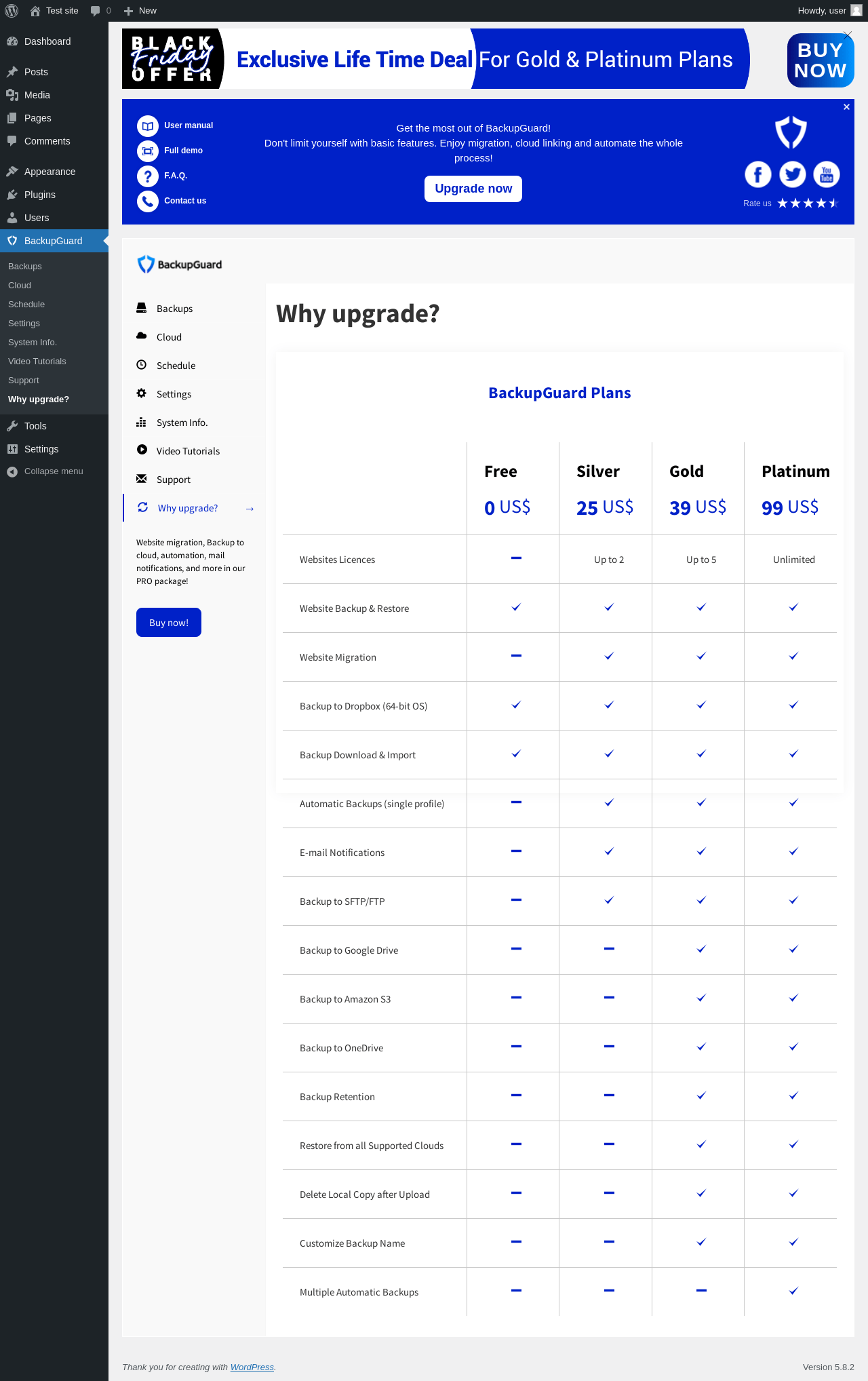Select Cloud in BackupGuard panel navigation

[x=169, y=337]
